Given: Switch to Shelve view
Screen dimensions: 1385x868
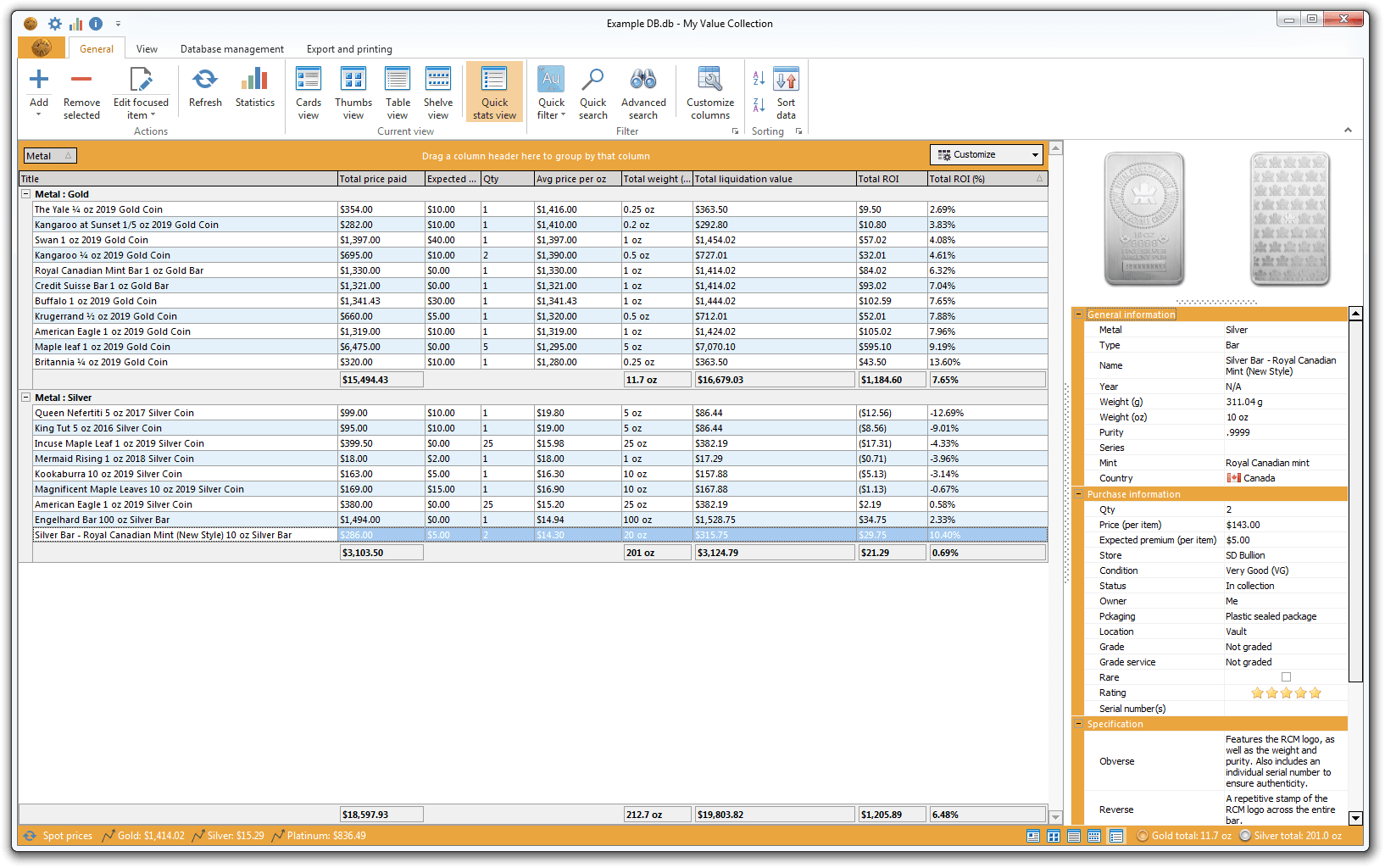Looking at the screenshot, I should click(438, 81).
